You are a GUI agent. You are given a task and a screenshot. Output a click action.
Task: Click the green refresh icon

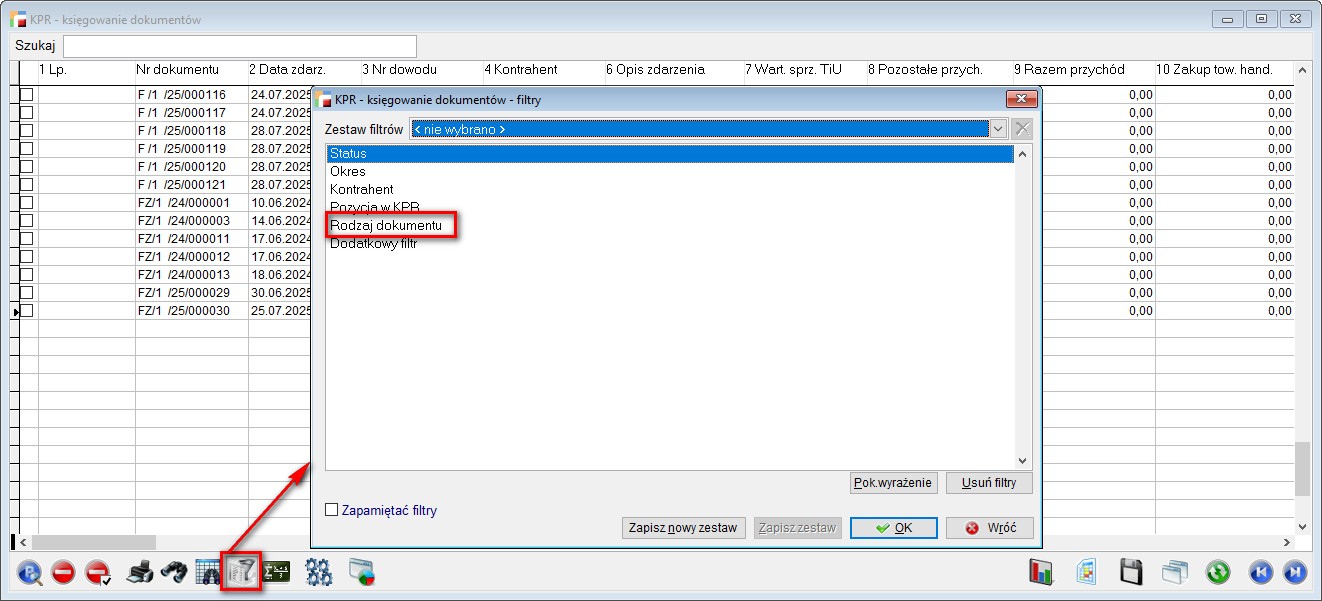tap(1217, 572)
